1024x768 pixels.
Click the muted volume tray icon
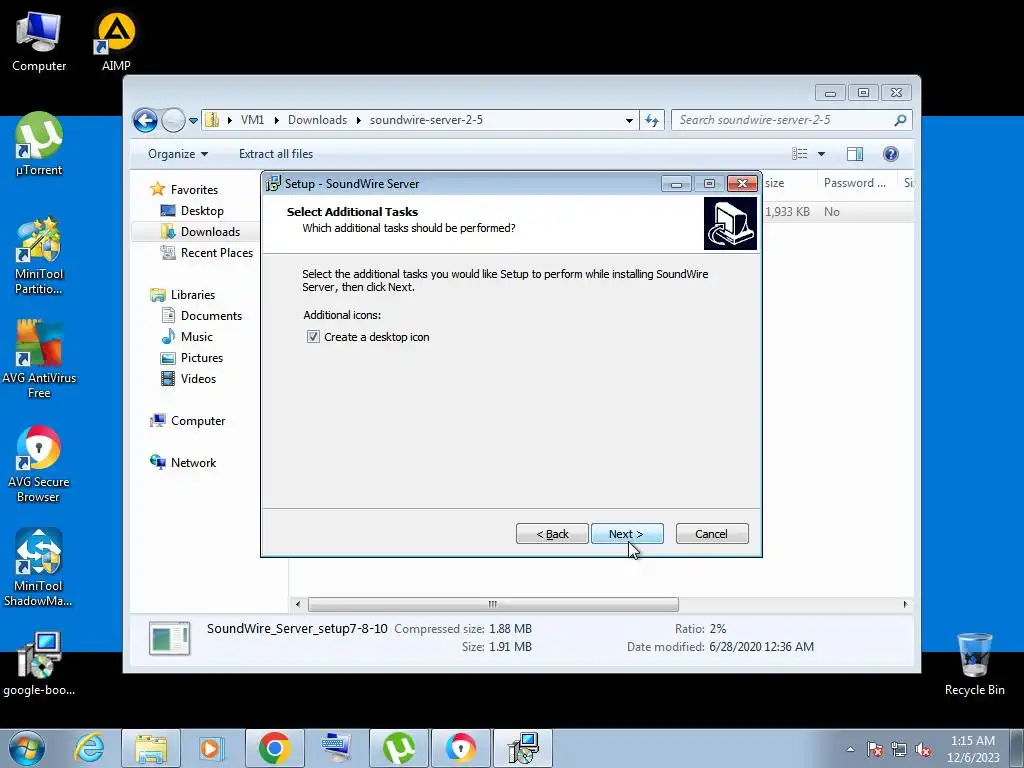pos(923,749)
